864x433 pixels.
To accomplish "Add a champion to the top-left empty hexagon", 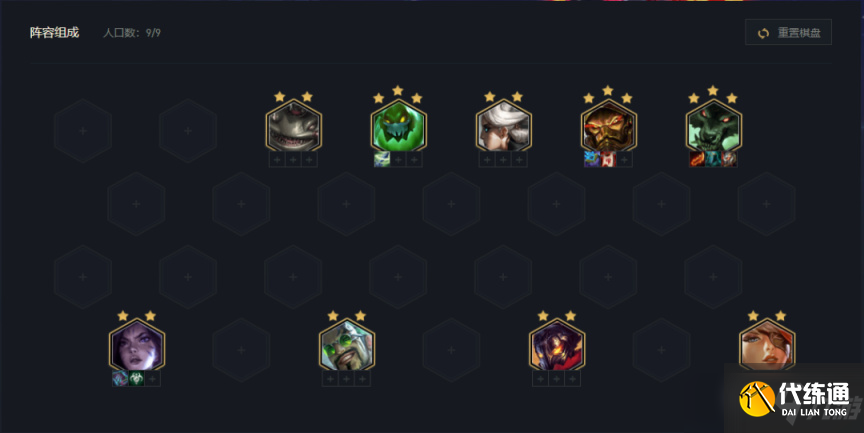I will point(83,131).
